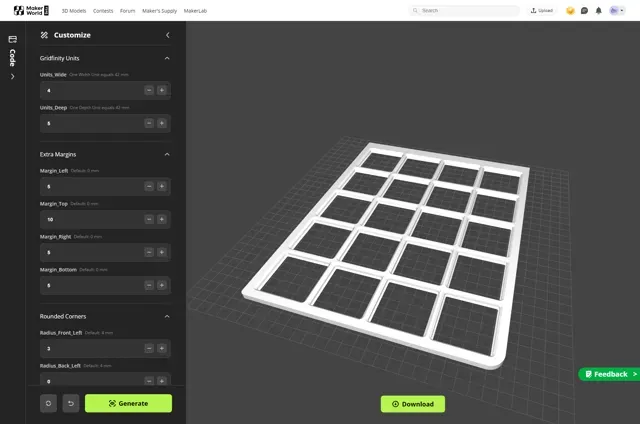The width and height of the screenshot is (640, 424).
Task: Decrease Margin_Left value
Action: click(149, 186)
